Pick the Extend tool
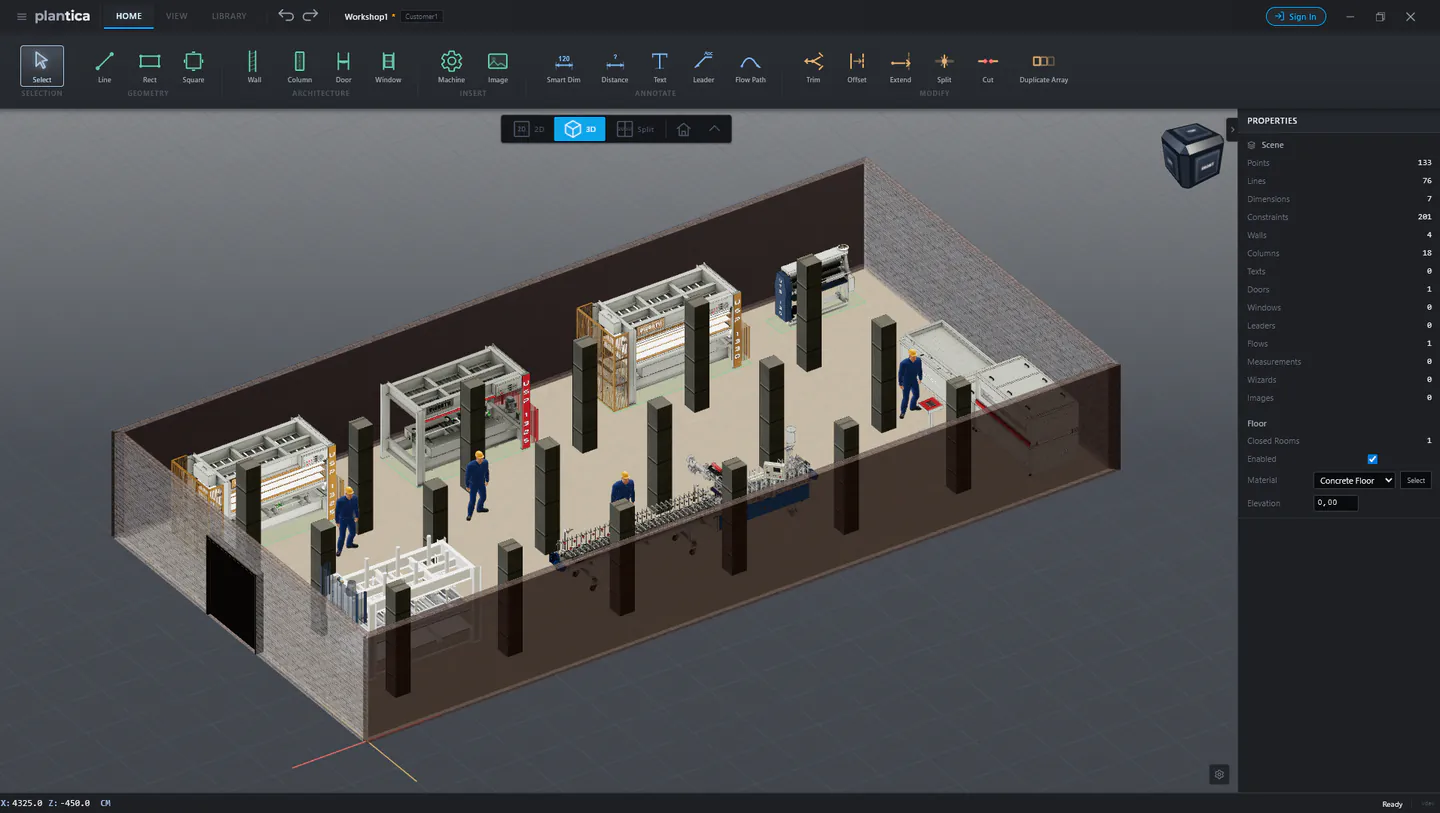 coord(900,66)
